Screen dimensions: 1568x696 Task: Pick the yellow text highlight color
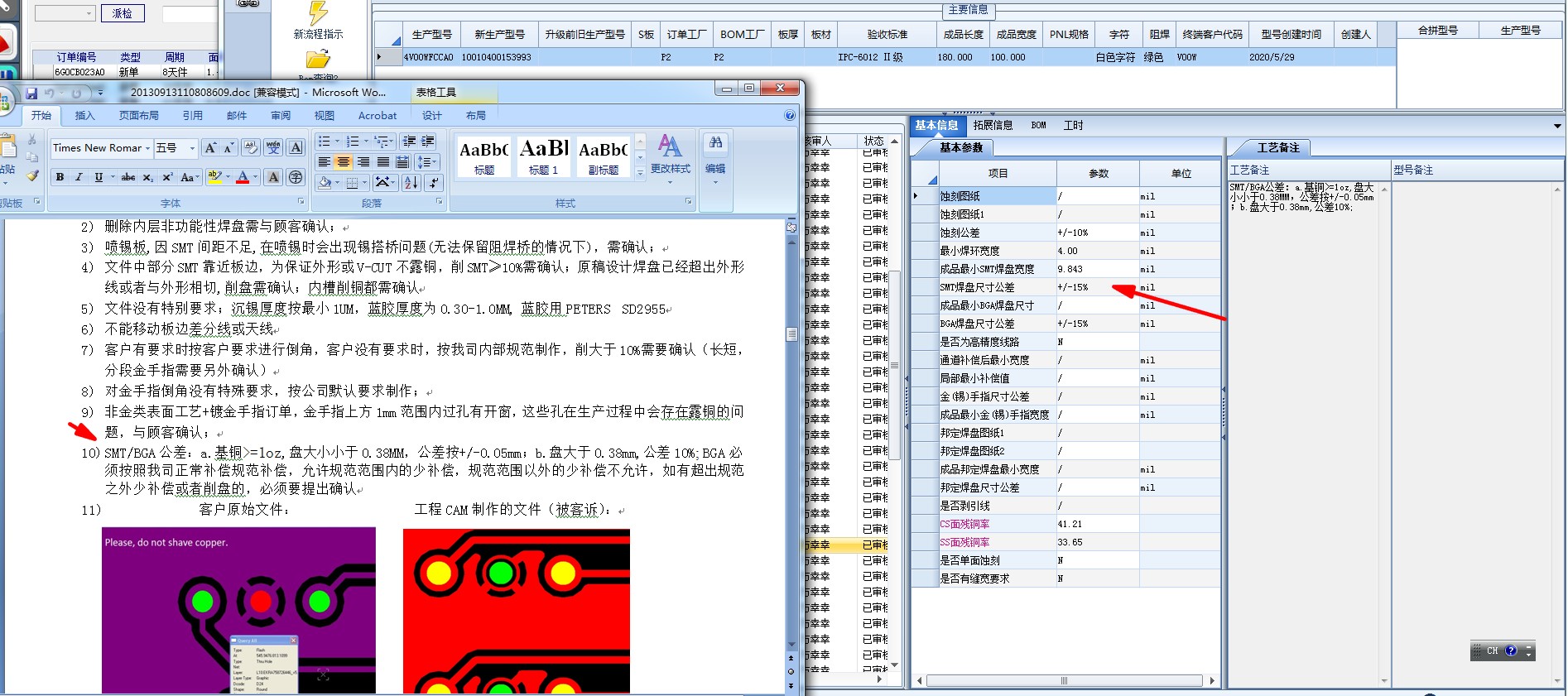click(x=215, y=177)
